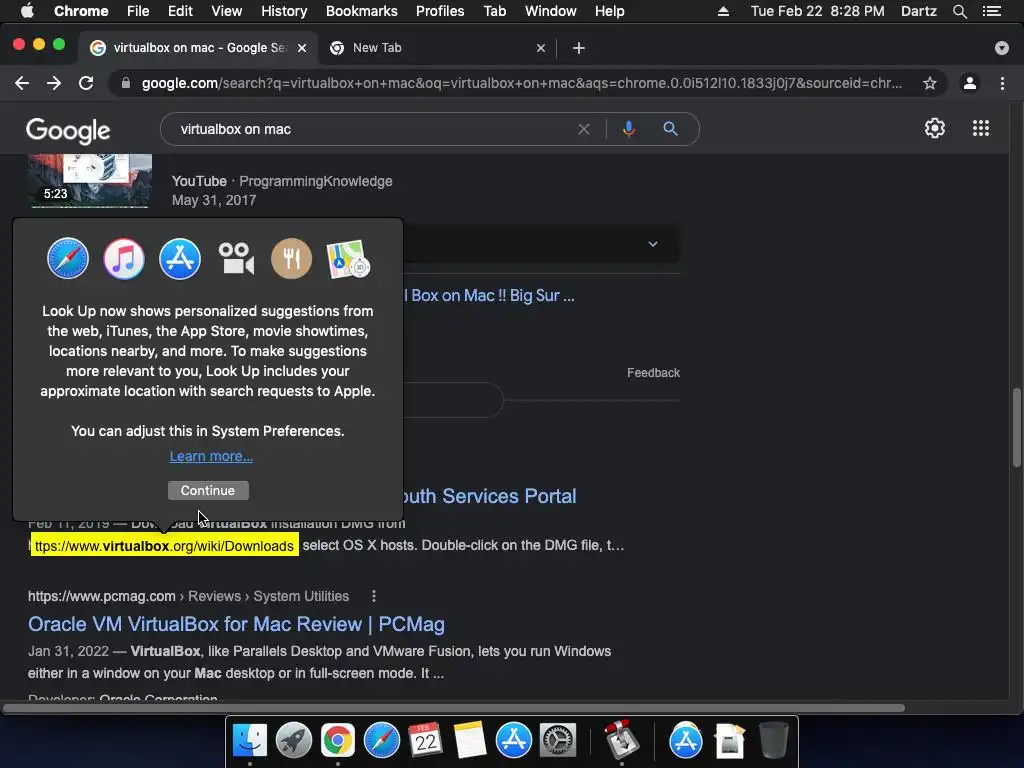This screenshot has height=768, width=1024.
Task: Bookmark this page with the star icon
Action: pyautogui.click(x=929, y=83)
